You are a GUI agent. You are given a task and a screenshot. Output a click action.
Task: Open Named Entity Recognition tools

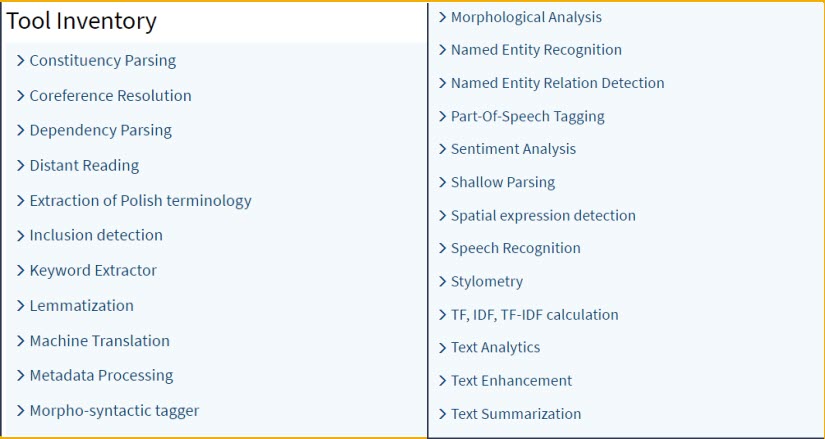pyautogui.click(x=536, y=50)
